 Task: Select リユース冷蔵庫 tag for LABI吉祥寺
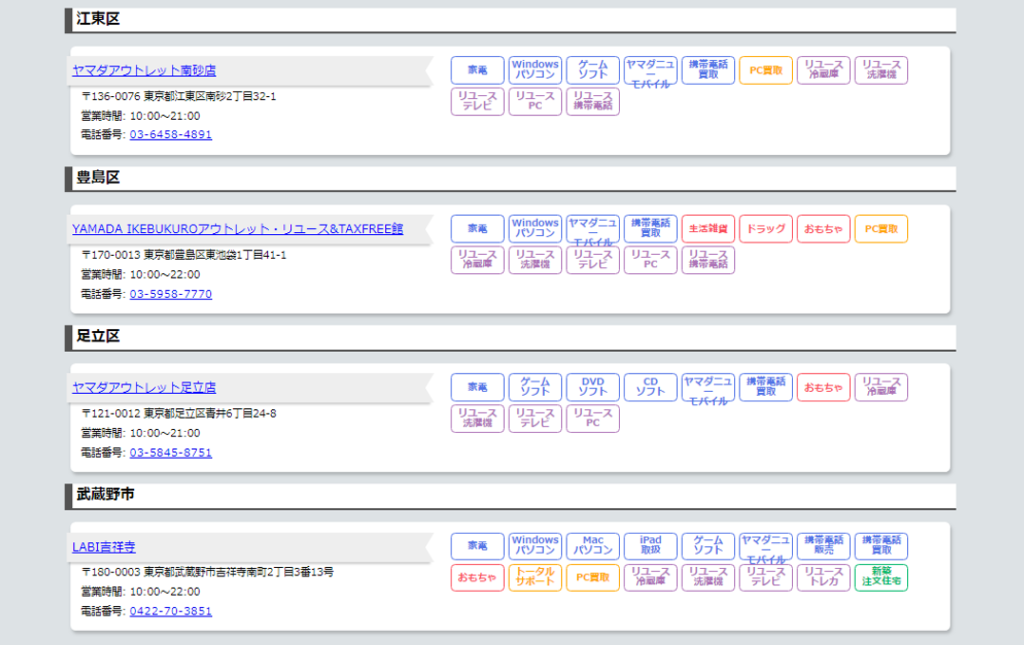(x=650, y=578)
